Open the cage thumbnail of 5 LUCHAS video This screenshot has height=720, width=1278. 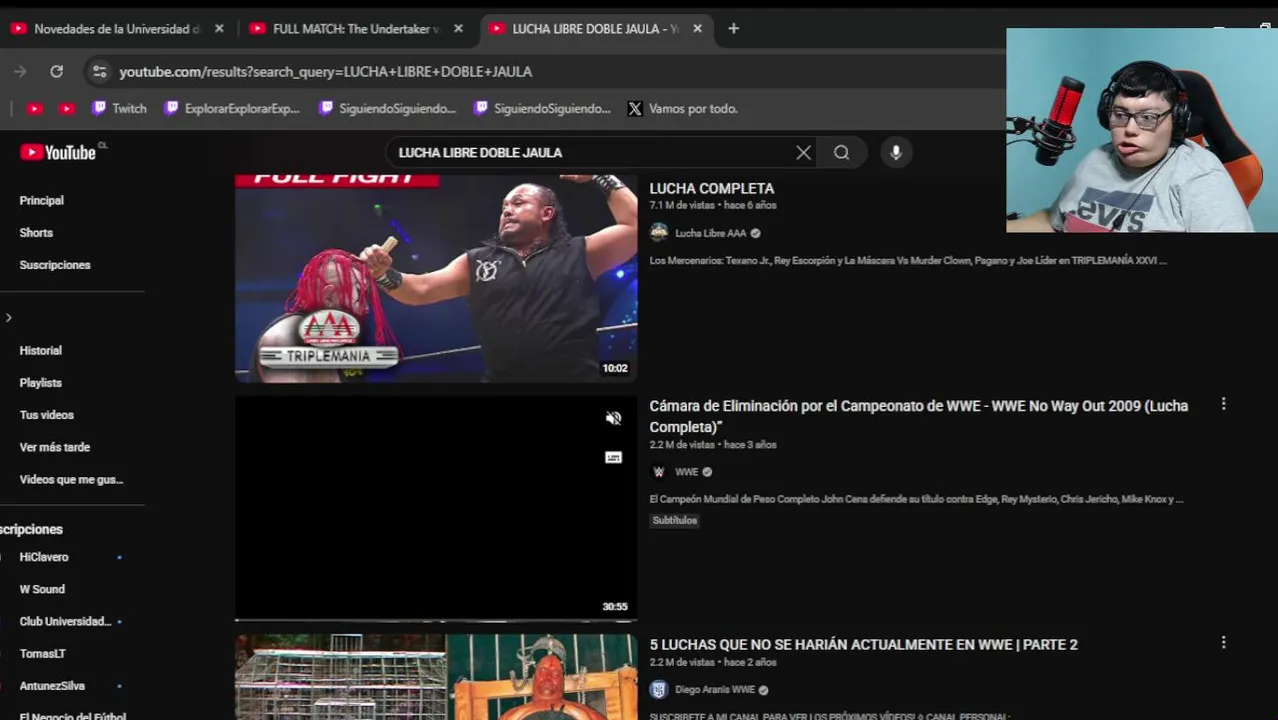click(436, 677)
